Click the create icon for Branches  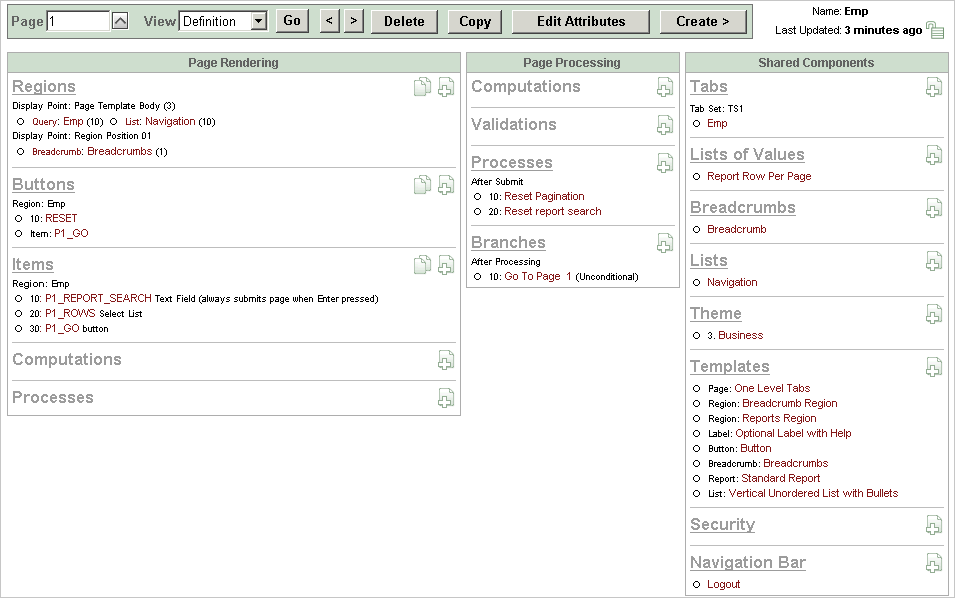665,243
